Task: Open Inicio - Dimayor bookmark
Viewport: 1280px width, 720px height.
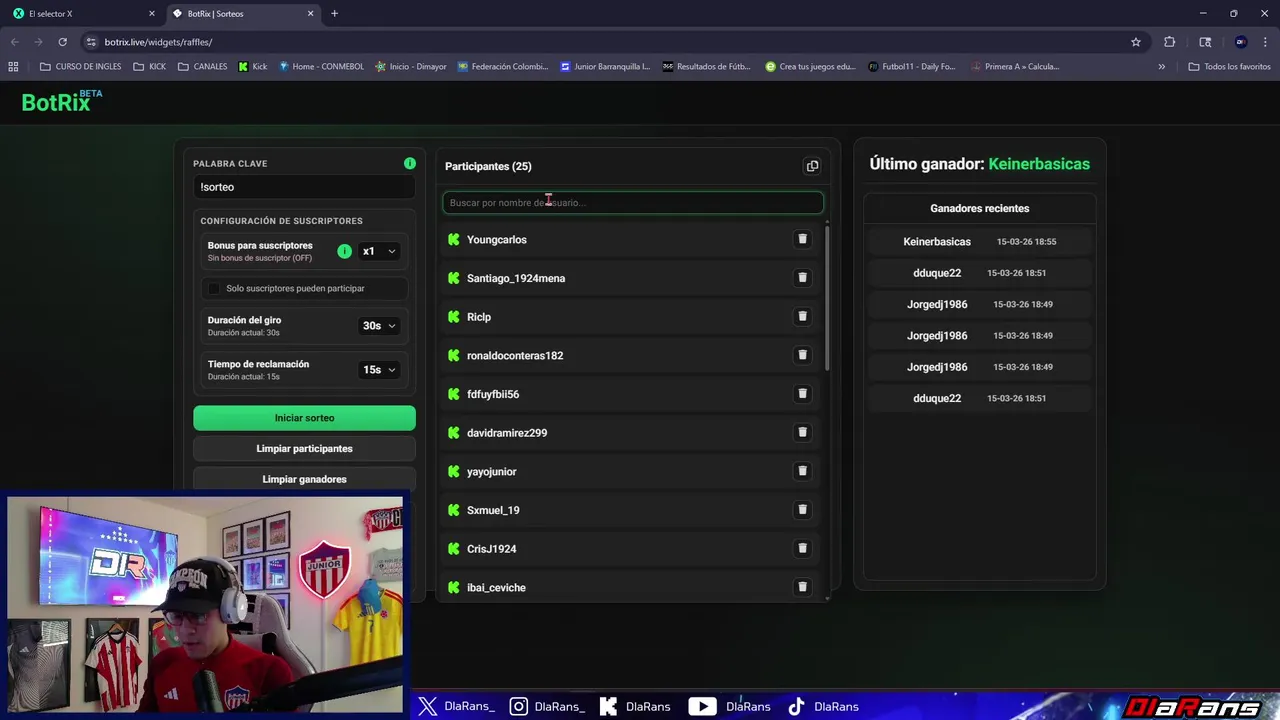Action: (410, 67)
